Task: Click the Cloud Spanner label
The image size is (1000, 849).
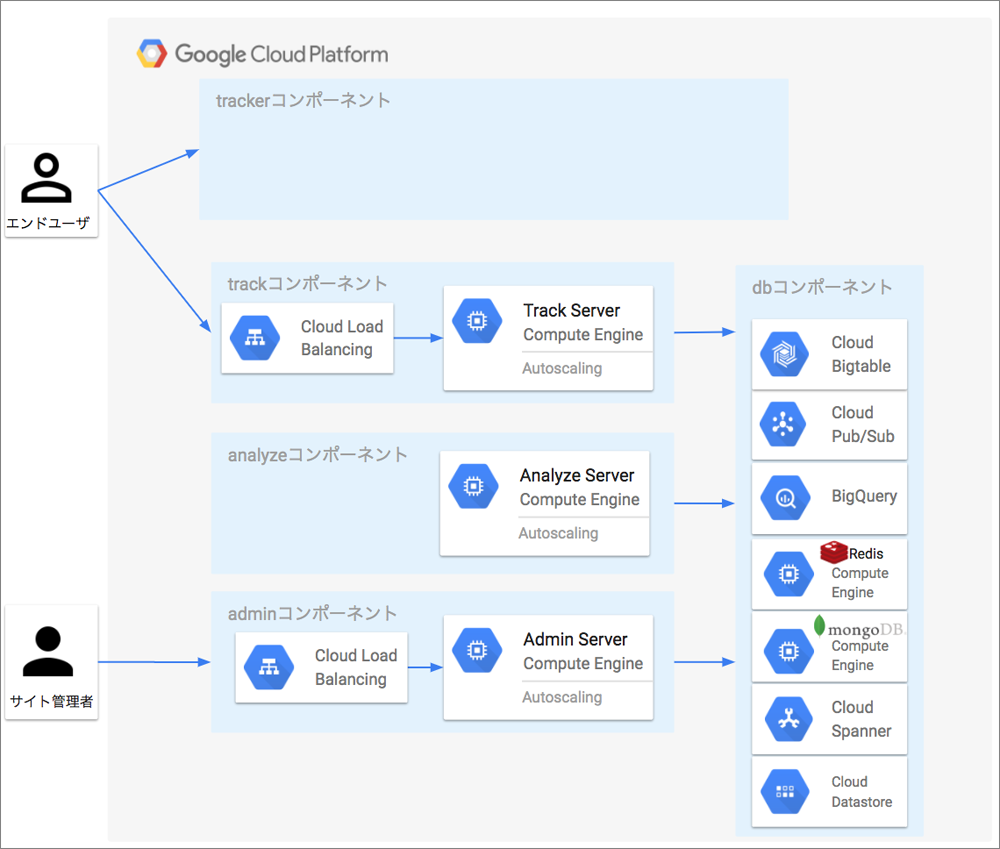Action: pos(861,719)
